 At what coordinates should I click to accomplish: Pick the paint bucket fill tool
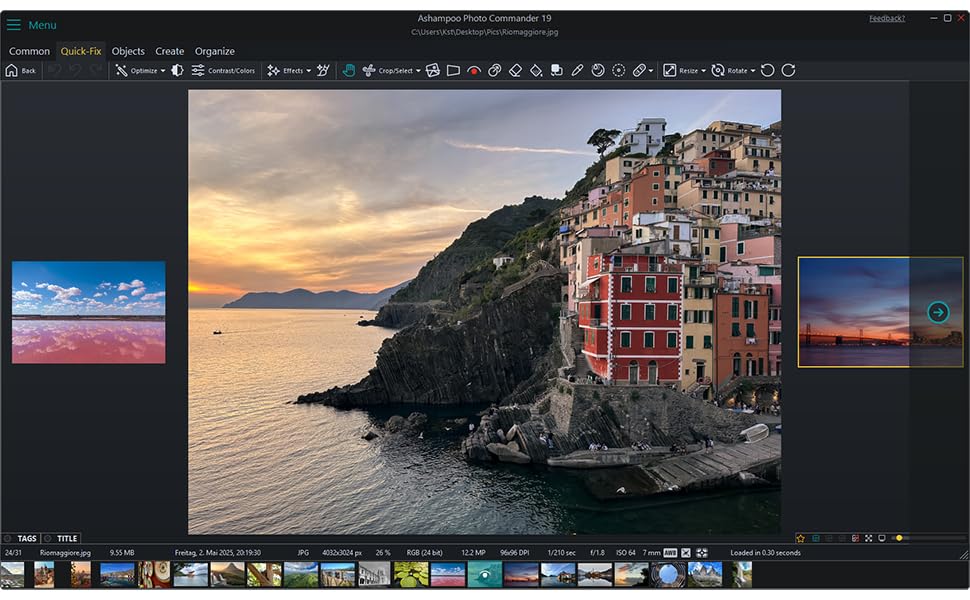pos(536,70)
